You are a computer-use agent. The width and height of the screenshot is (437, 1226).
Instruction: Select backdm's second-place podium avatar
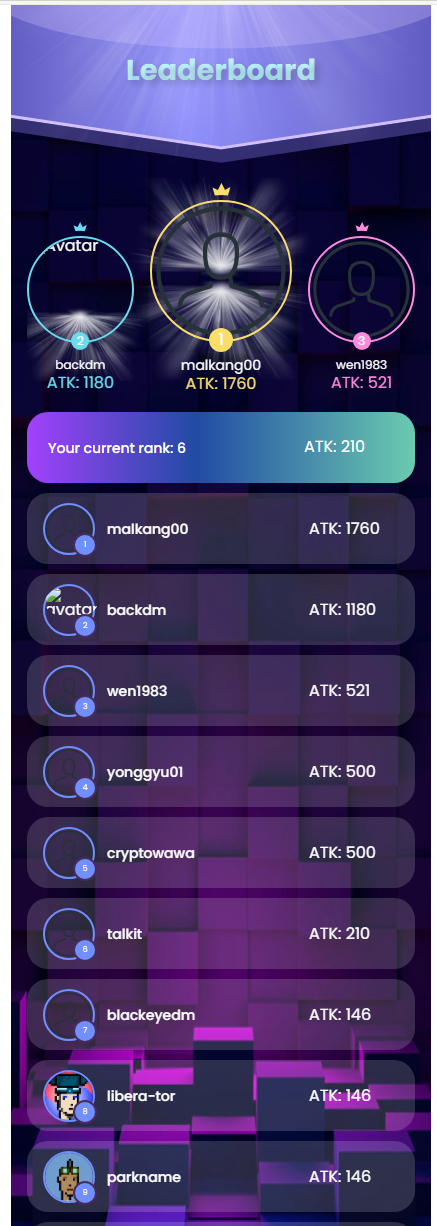point(80,288)
